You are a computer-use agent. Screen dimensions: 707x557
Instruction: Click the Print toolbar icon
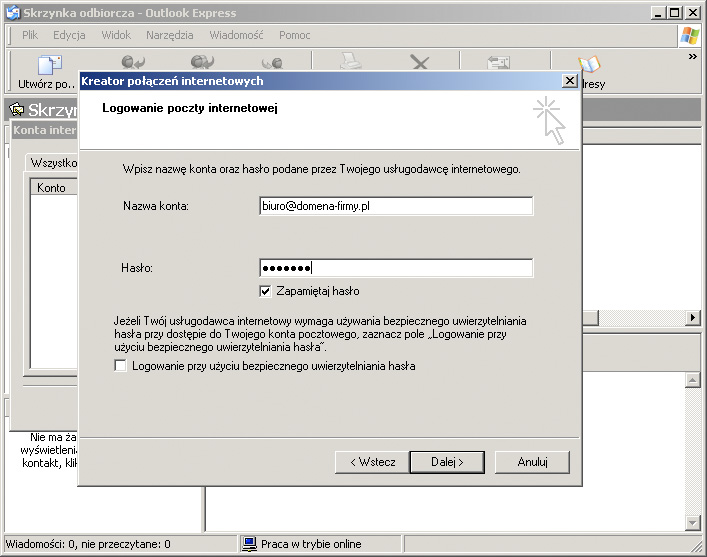click(350, 61)
